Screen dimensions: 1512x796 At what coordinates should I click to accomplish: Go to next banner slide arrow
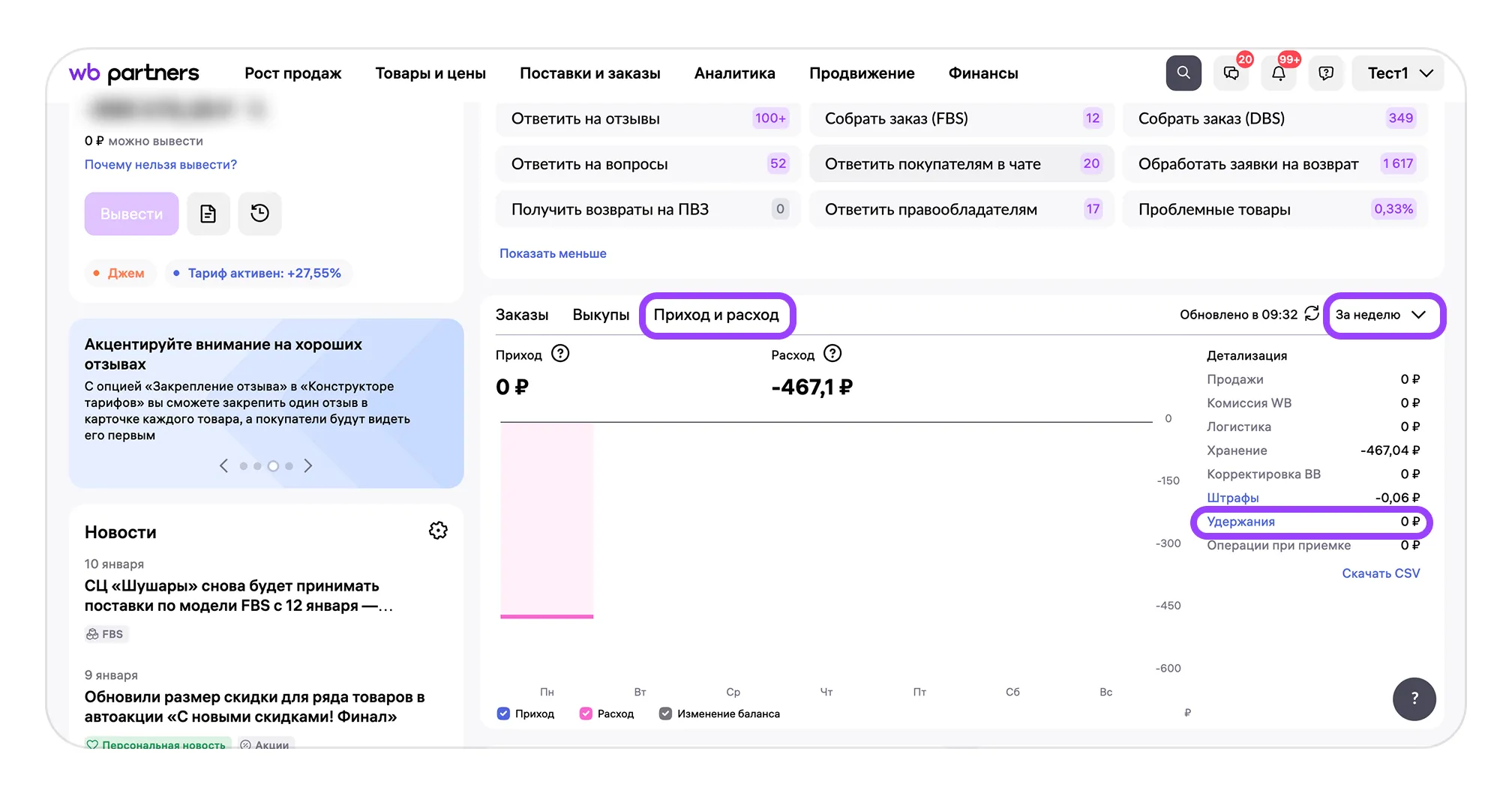(308, 466)
